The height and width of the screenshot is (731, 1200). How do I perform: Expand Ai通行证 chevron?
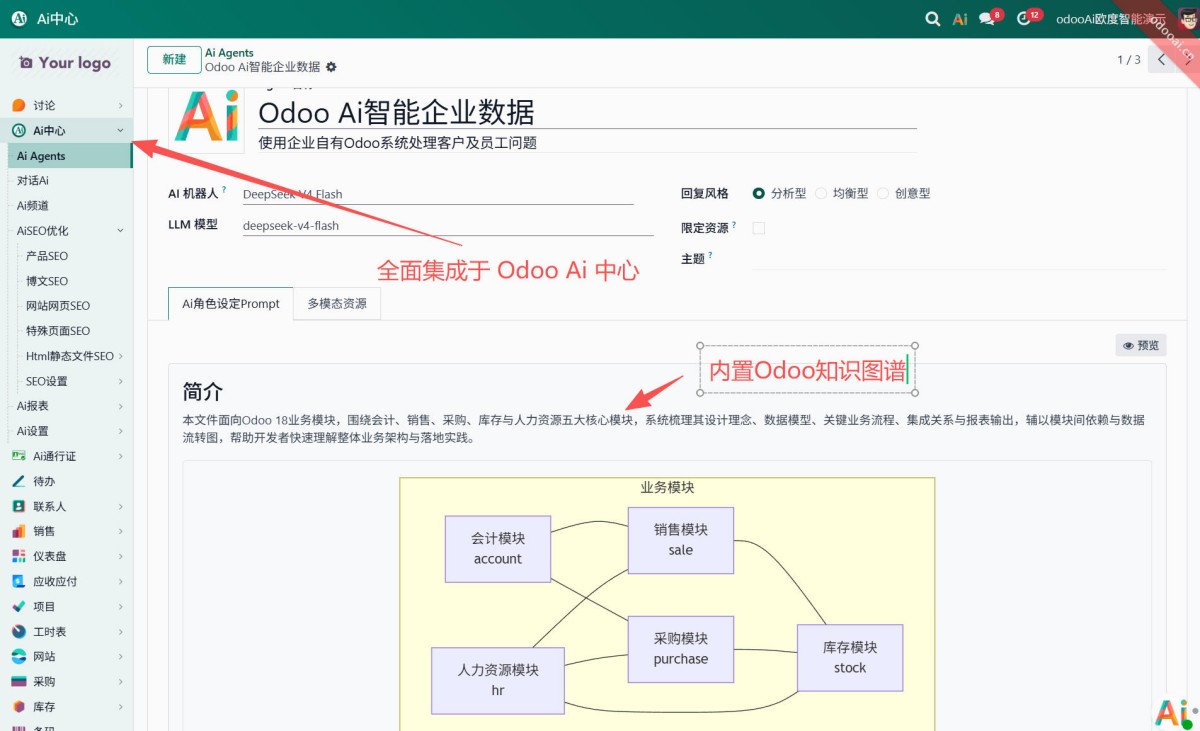coord(120,456)
